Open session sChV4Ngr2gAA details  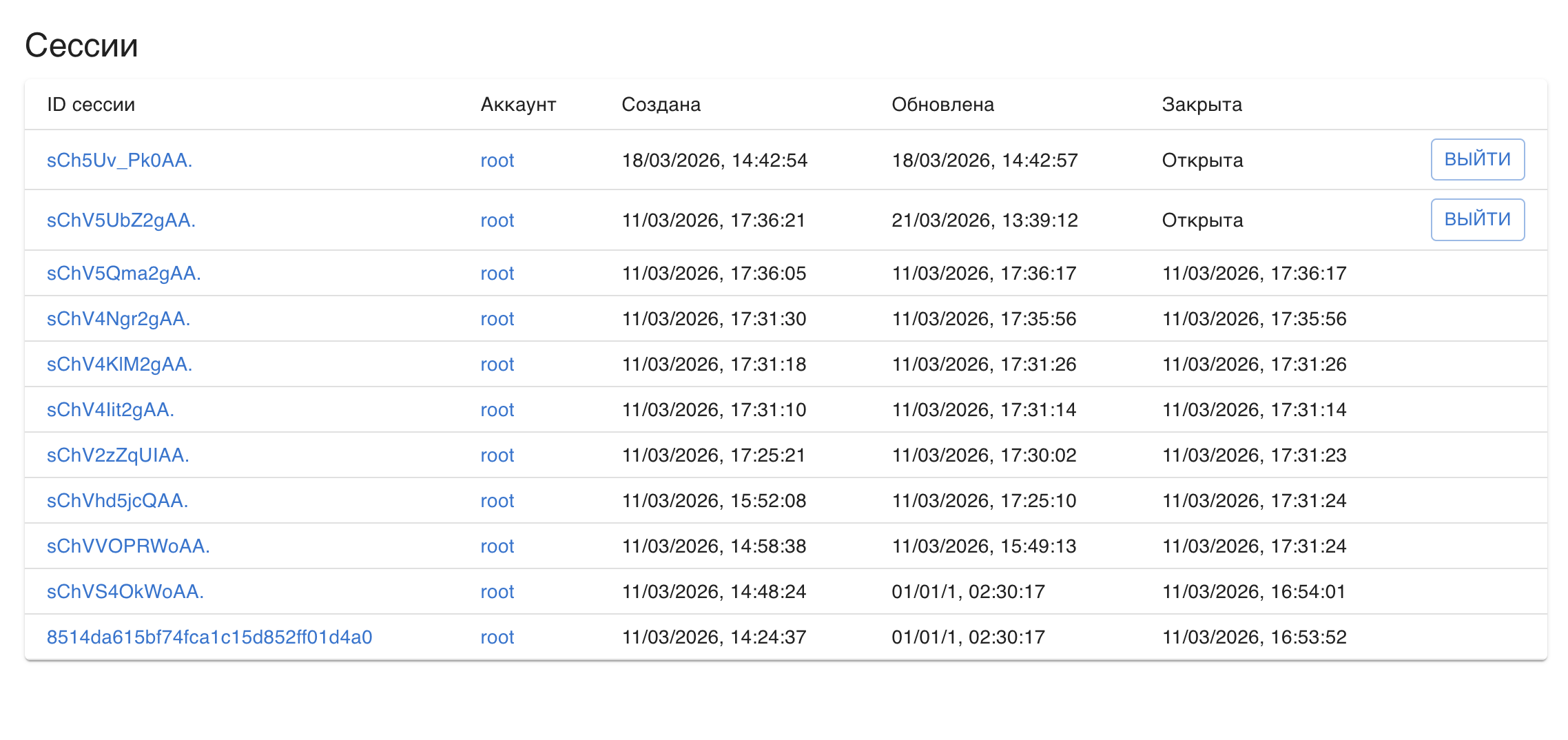(119, 318)
